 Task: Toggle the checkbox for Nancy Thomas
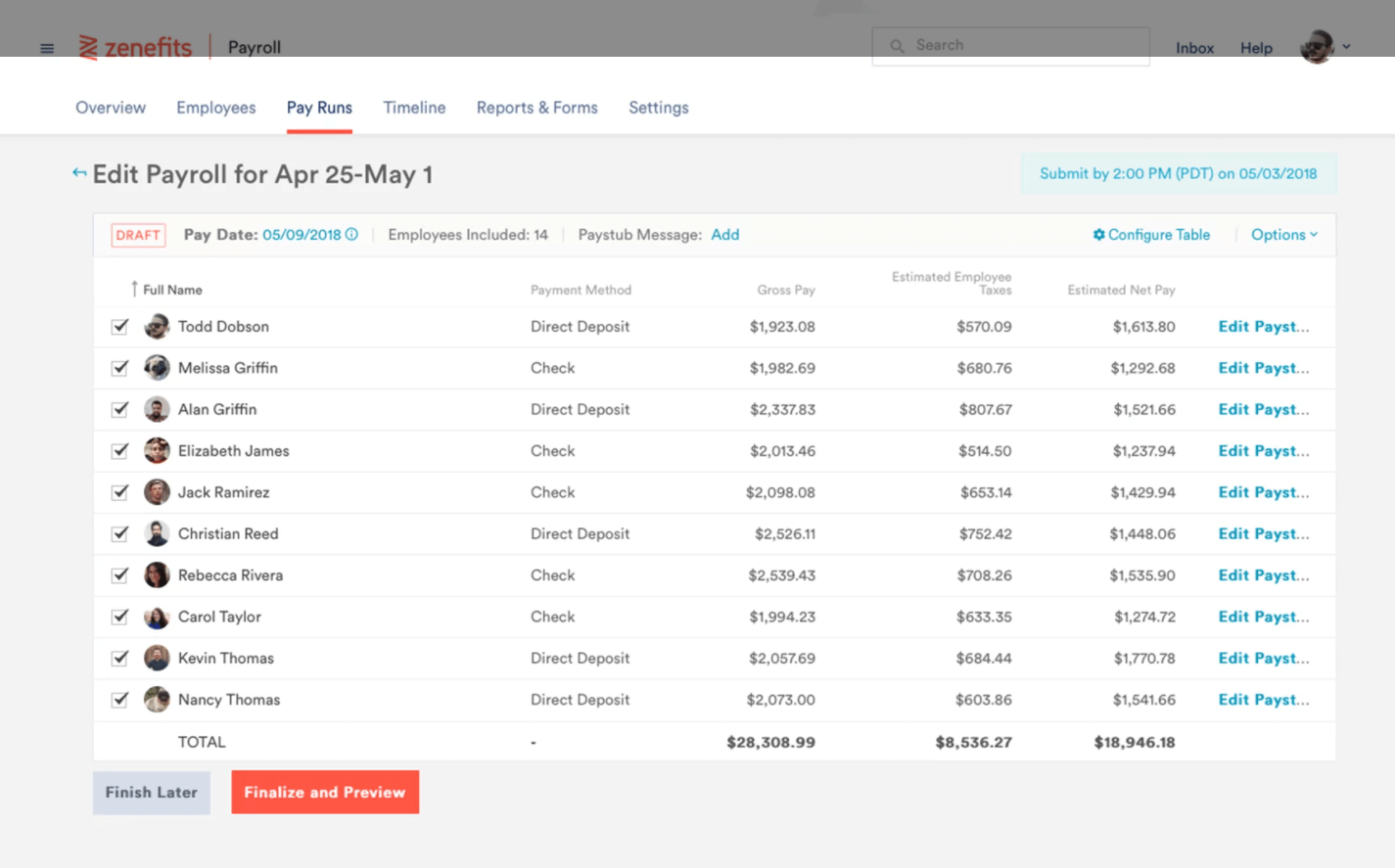(119, 700)
